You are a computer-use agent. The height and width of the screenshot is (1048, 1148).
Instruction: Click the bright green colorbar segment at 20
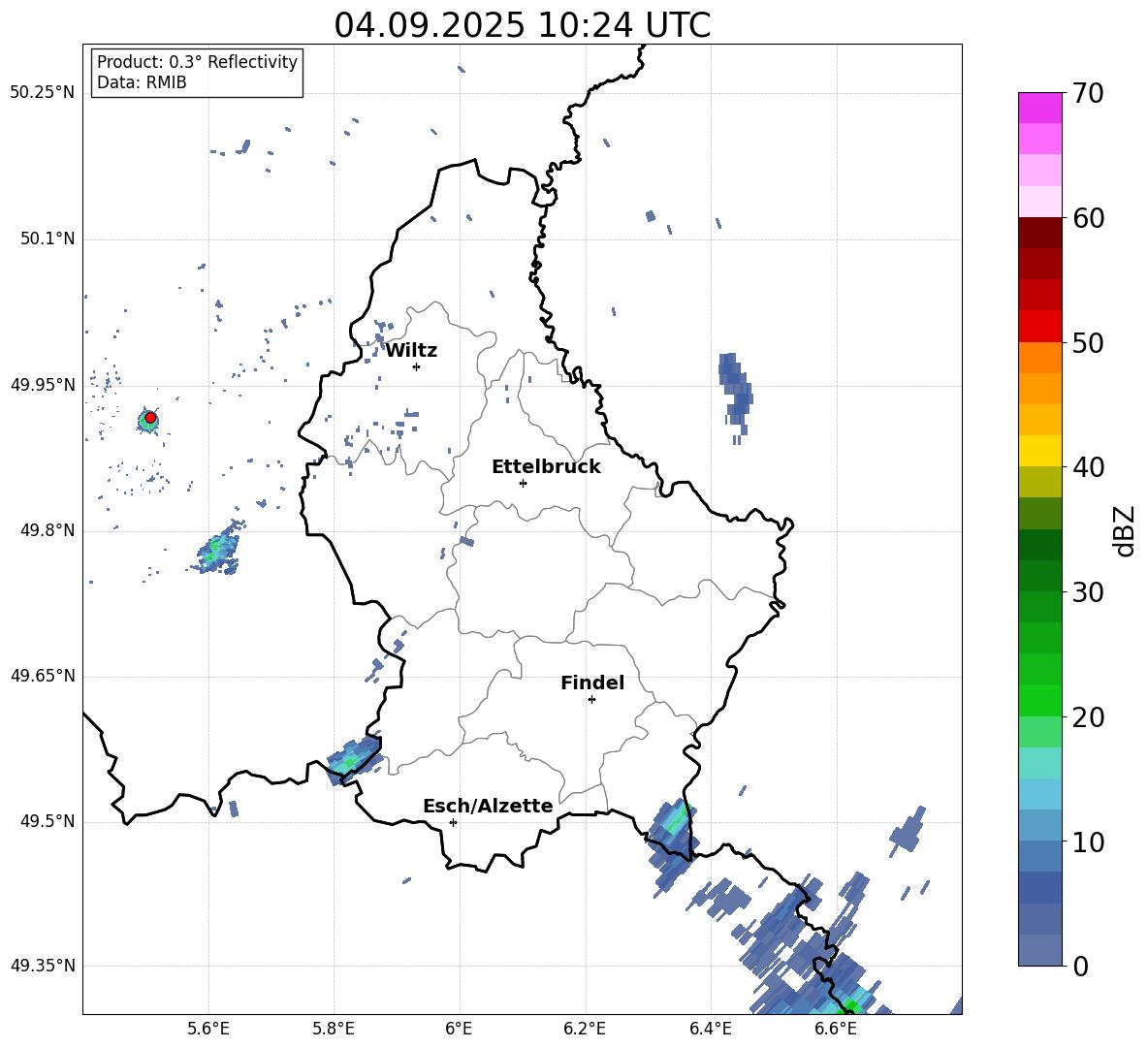pos(1039,700)
